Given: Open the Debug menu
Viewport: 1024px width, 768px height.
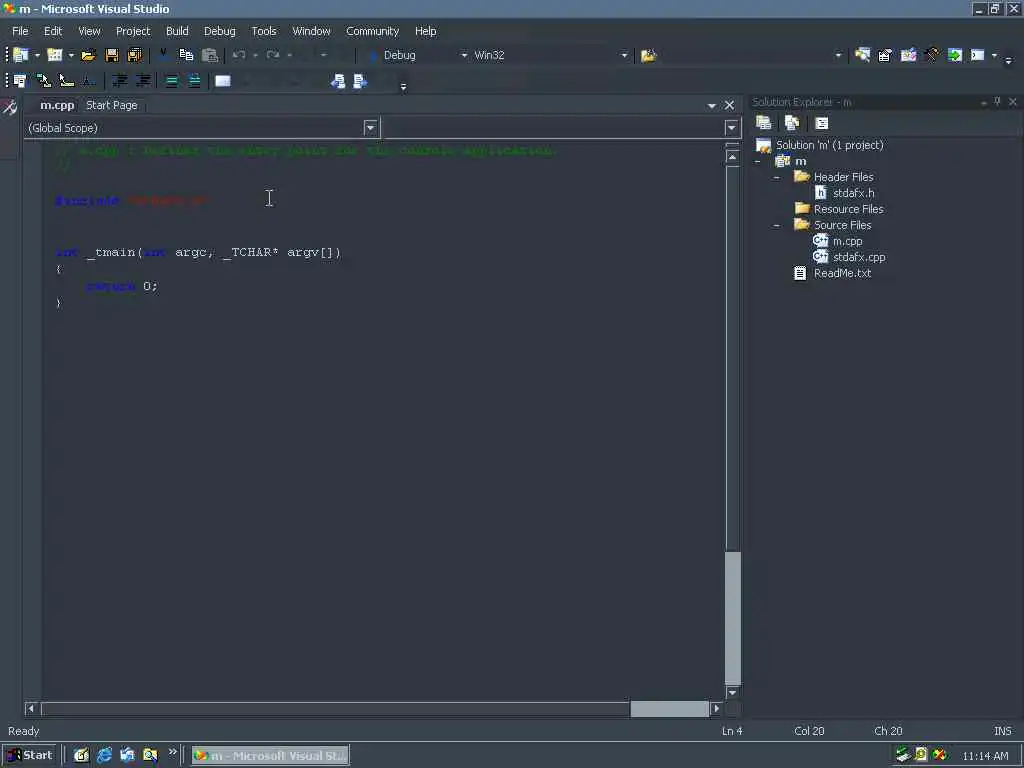Looking at the screenshot, I should tap(219, 31).
